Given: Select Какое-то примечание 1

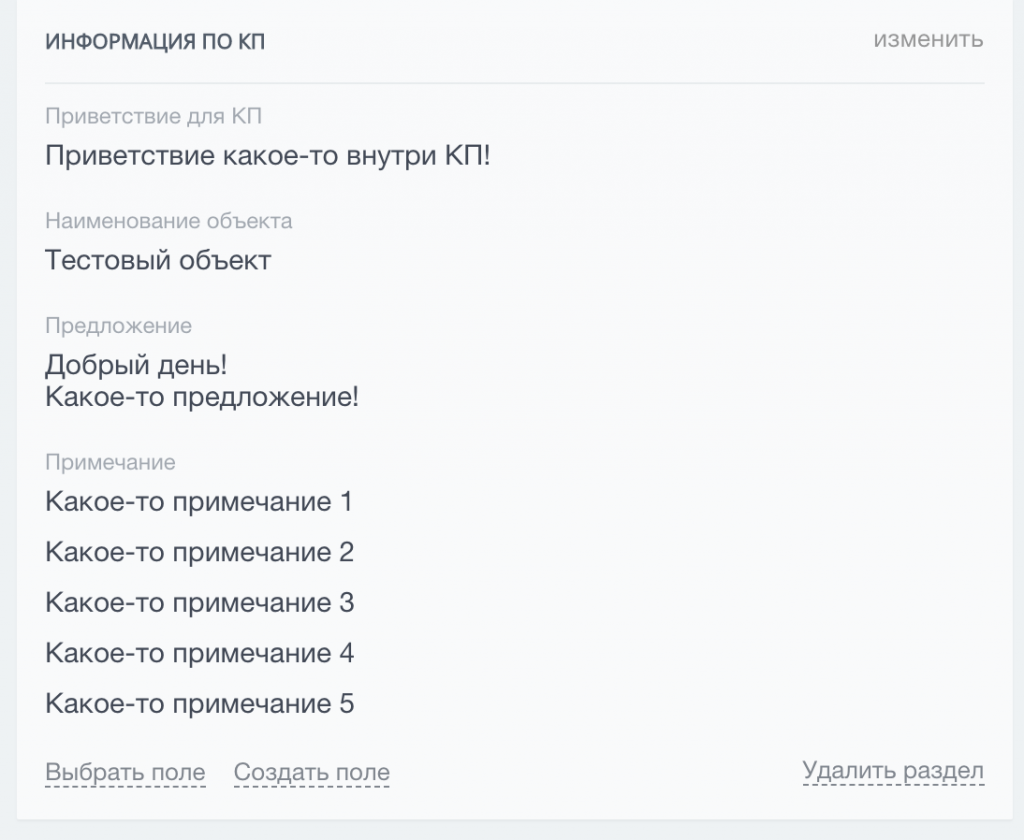Looking at the screenshot, I should click(197, 501).
